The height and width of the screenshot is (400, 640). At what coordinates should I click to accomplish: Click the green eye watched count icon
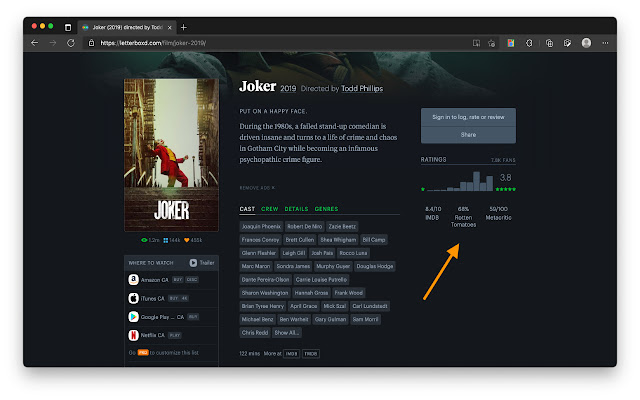[144, 240]
